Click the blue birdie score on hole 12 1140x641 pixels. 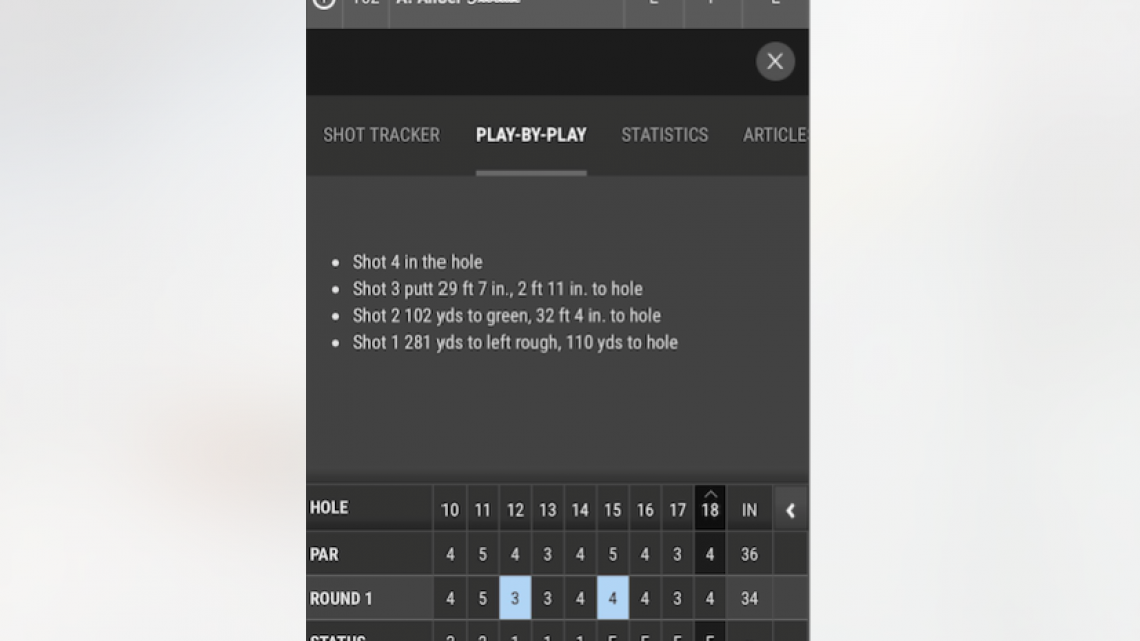(x=515, y=598)
